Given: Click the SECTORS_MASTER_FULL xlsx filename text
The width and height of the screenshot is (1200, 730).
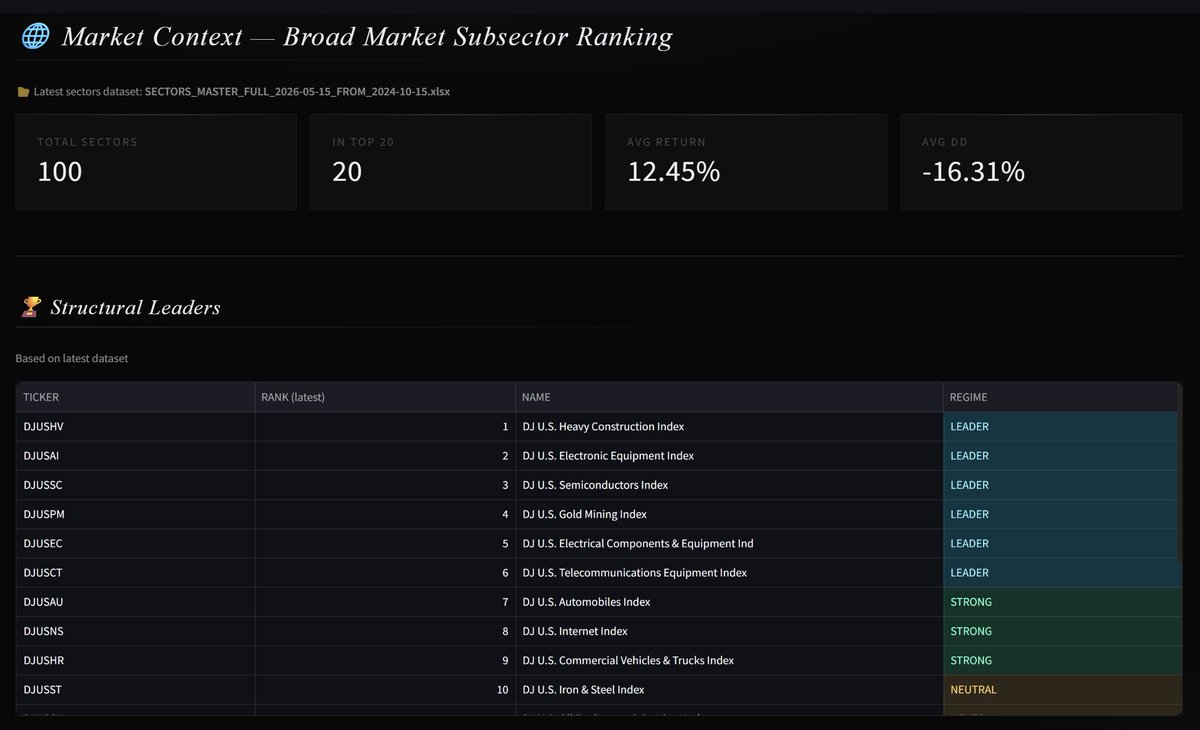Looking at the screenshot, I should pyautogui.click(x=297, y=92).
